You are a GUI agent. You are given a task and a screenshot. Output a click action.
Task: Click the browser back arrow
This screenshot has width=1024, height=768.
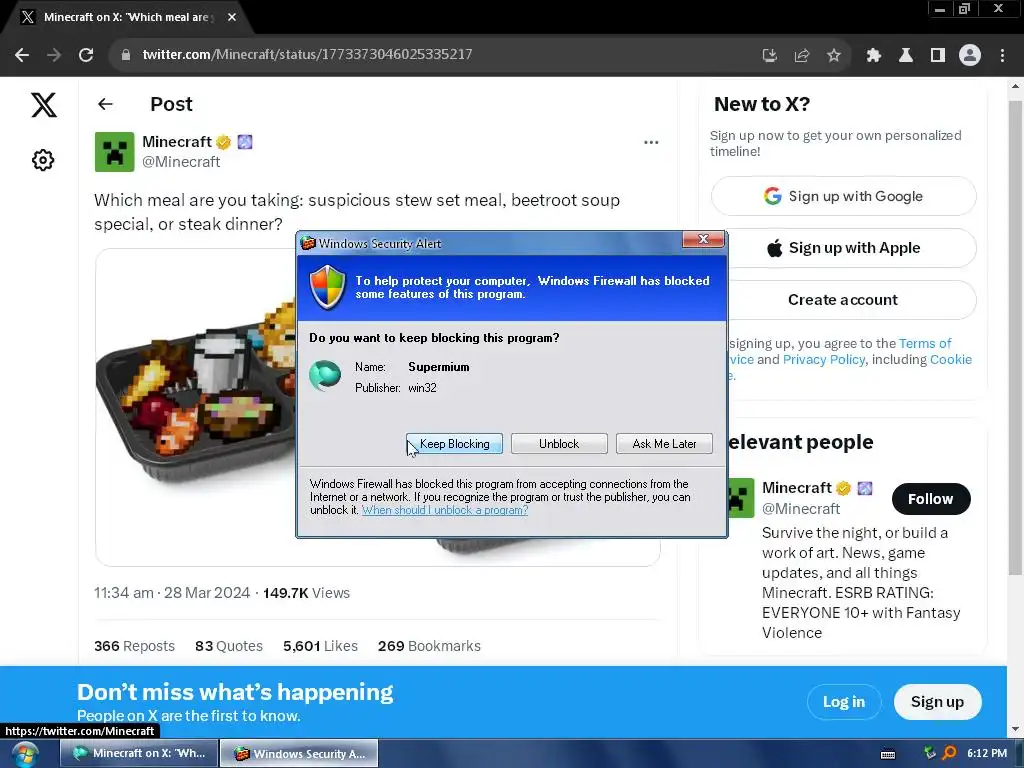point(22,55)
